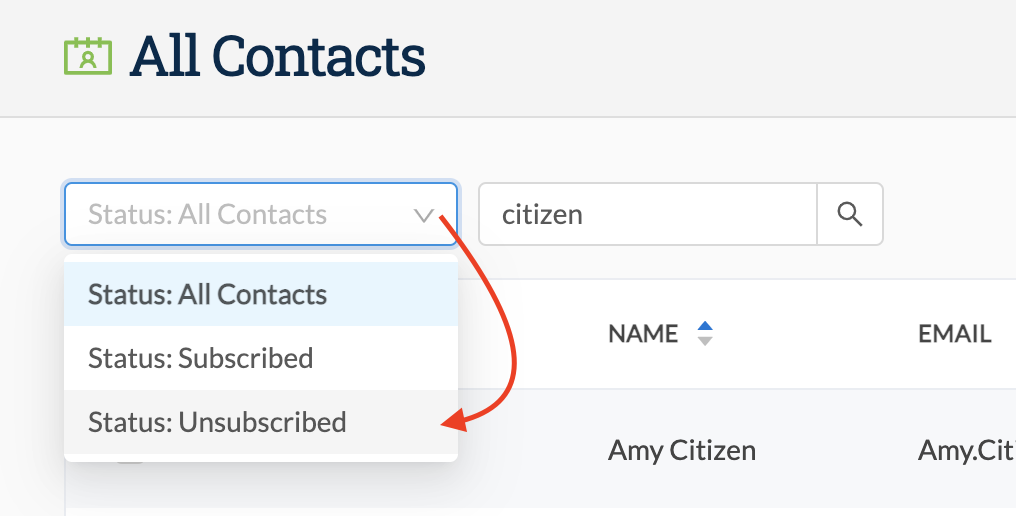The image size is (1016, 516).
Task: Click empty space right of search button
Action: [949, 214]
